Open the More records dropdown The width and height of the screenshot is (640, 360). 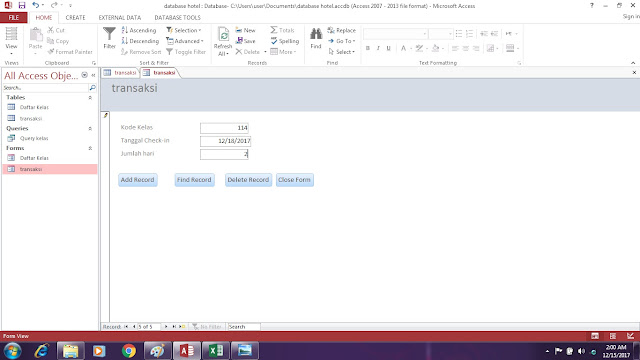283,52
